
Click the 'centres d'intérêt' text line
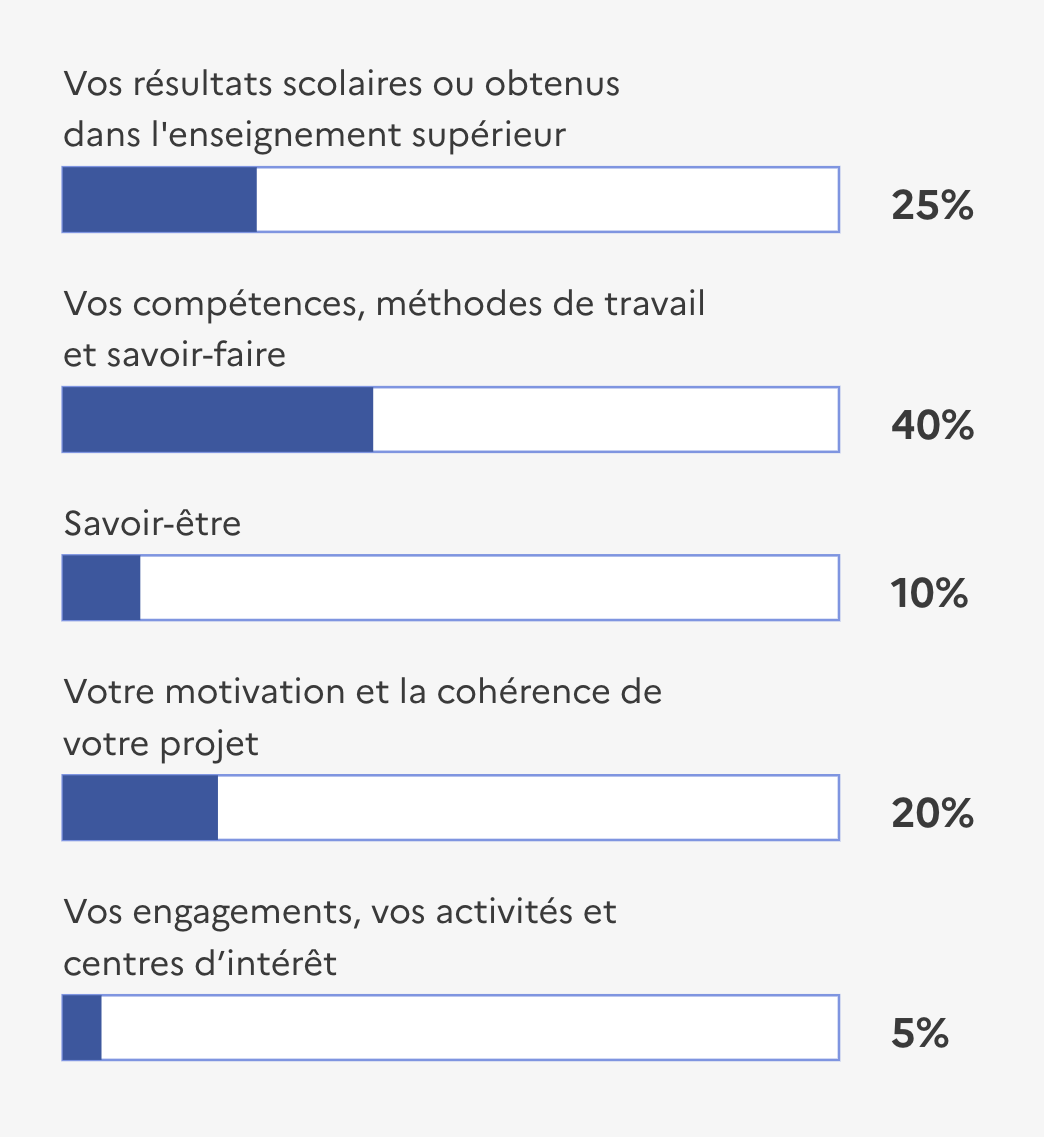point(200,964)
